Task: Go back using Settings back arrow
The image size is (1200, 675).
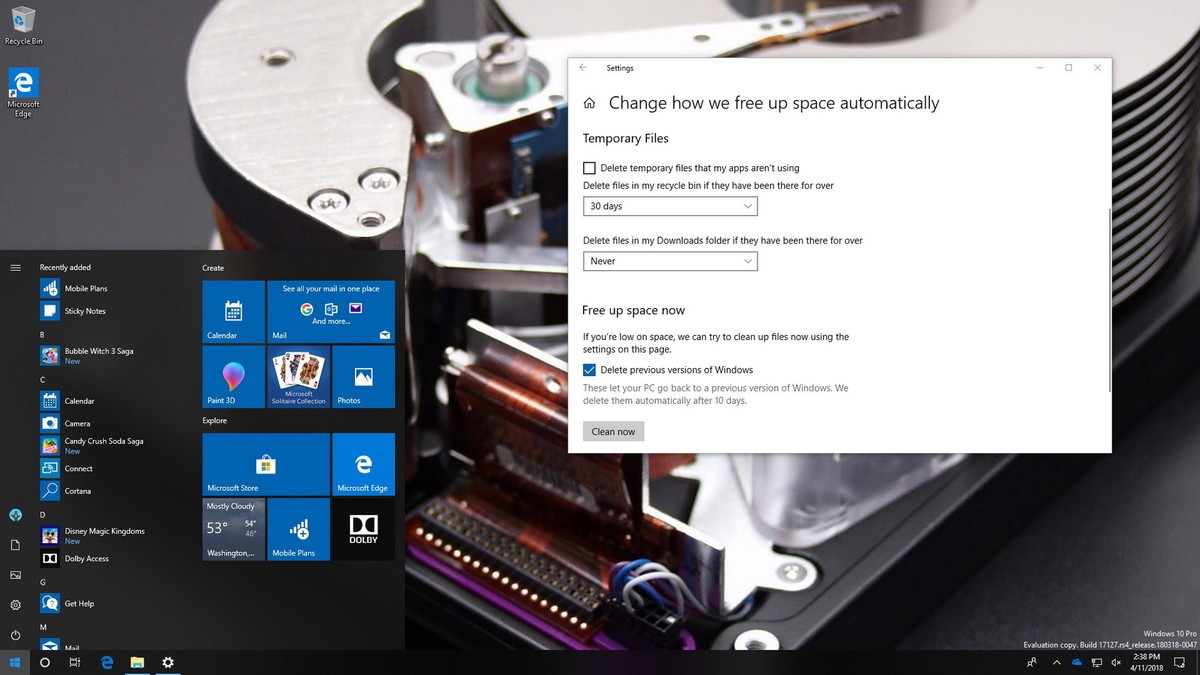Action: click(583, 68)
